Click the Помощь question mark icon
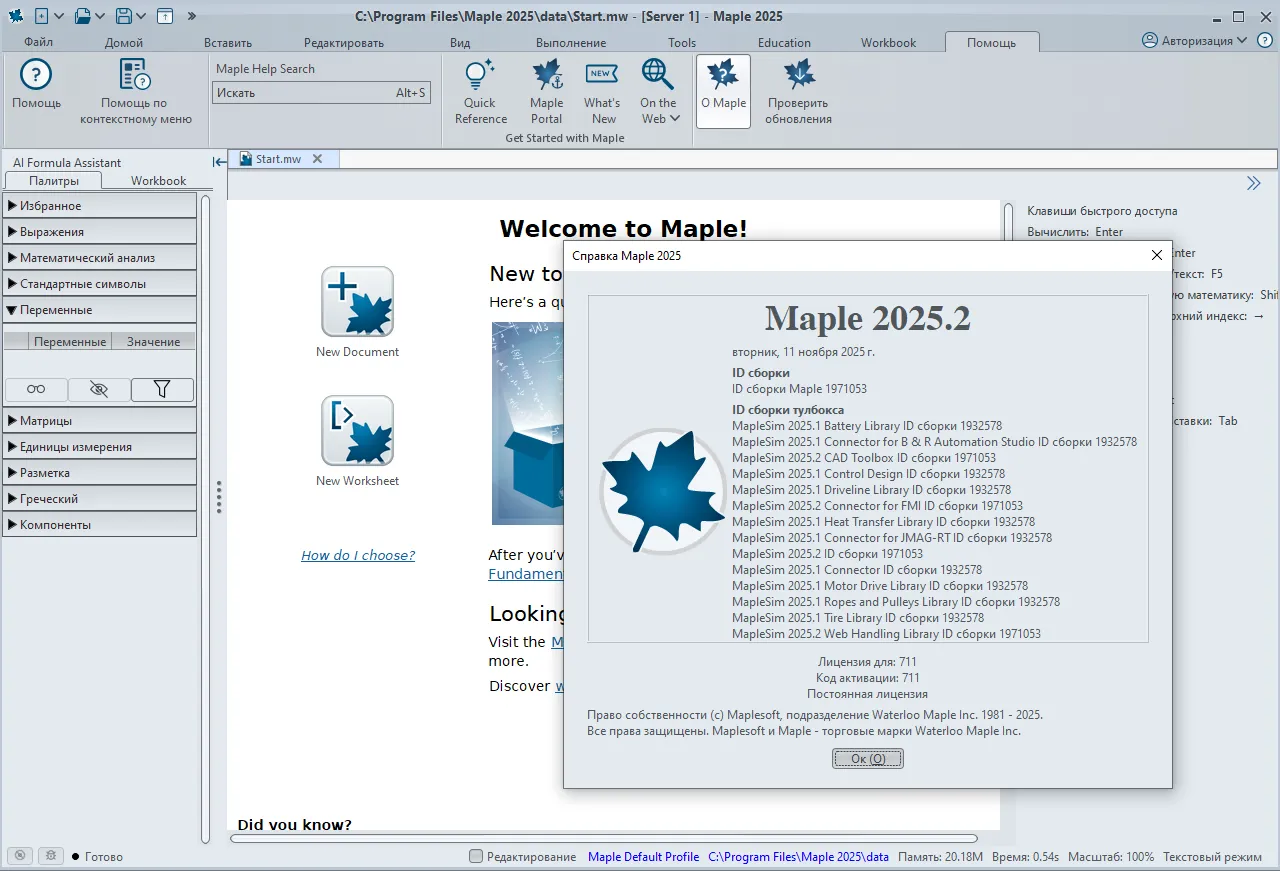The height and width of the screenshot is (871, 1280). click(x=37, y=75)
